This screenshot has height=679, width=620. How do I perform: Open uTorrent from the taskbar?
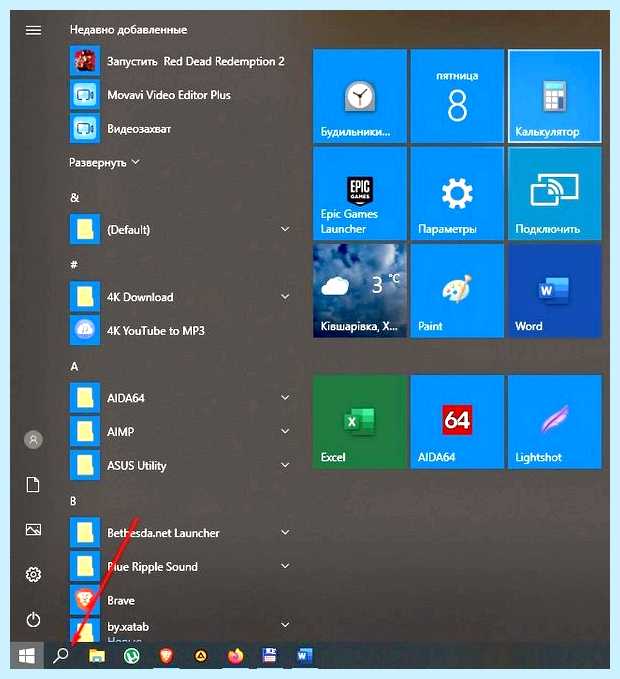pyautogui.click(x=132, y=656)
